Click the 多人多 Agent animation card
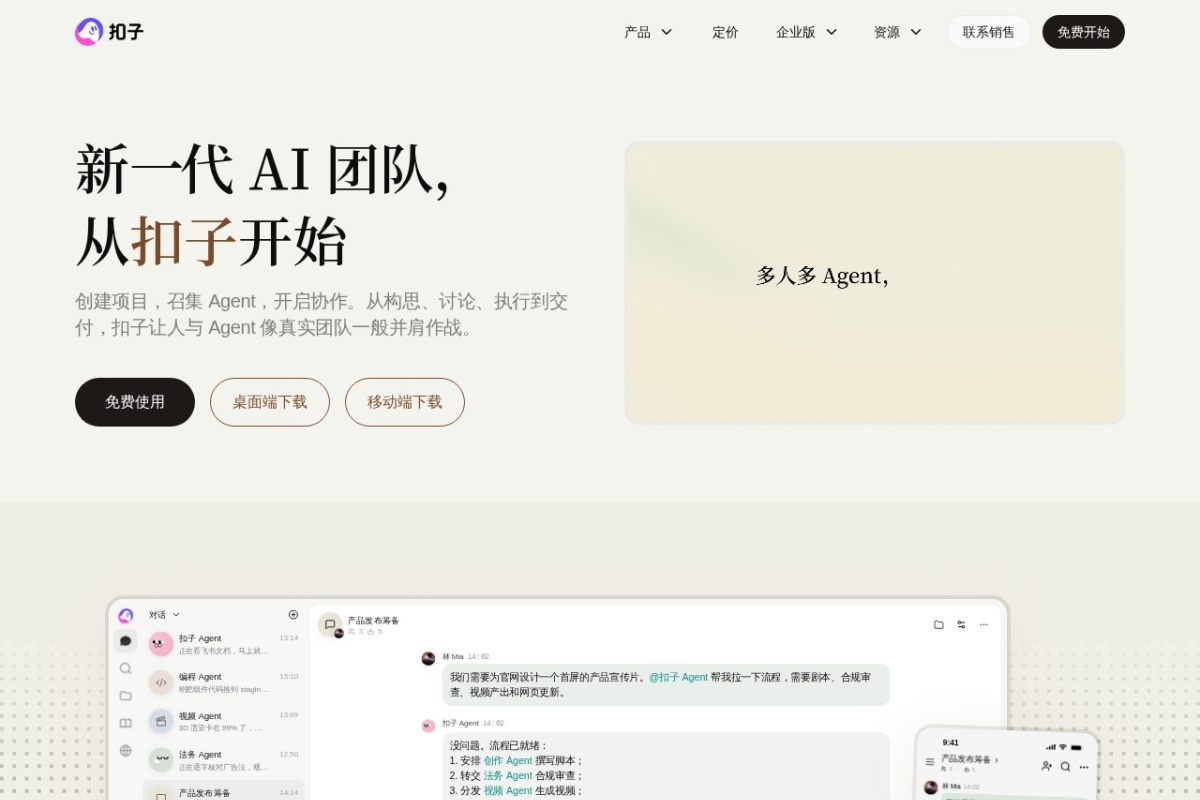This screenshot has width=1200, height=800. point(875,282)
